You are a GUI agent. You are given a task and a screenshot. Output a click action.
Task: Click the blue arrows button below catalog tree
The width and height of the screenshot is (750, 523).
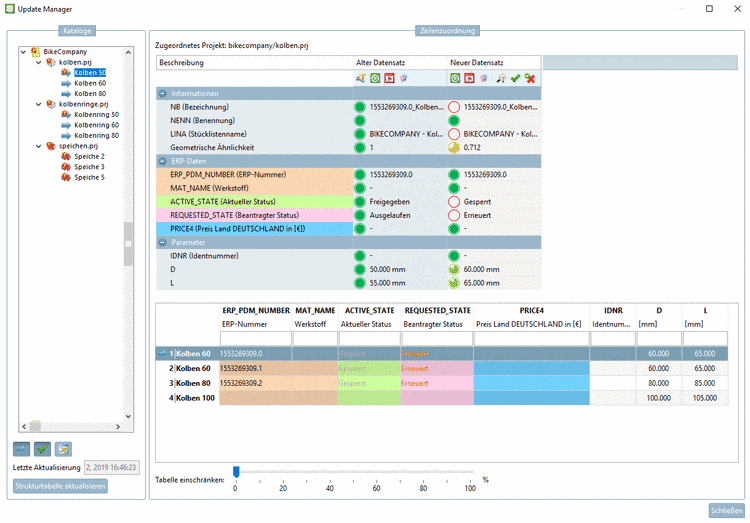point(21,449)
